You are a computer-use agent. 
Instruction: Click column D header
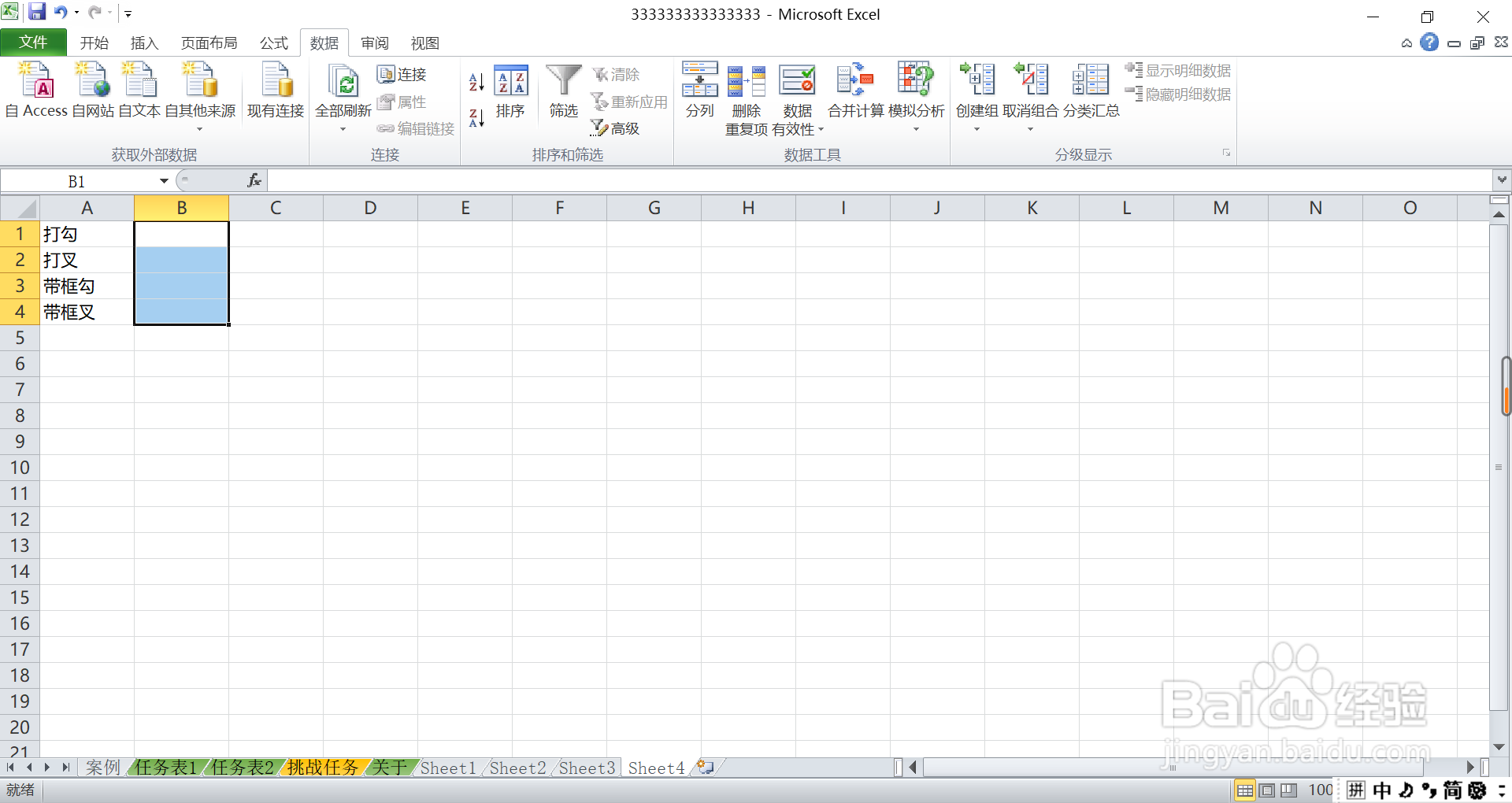coord(370,208)
